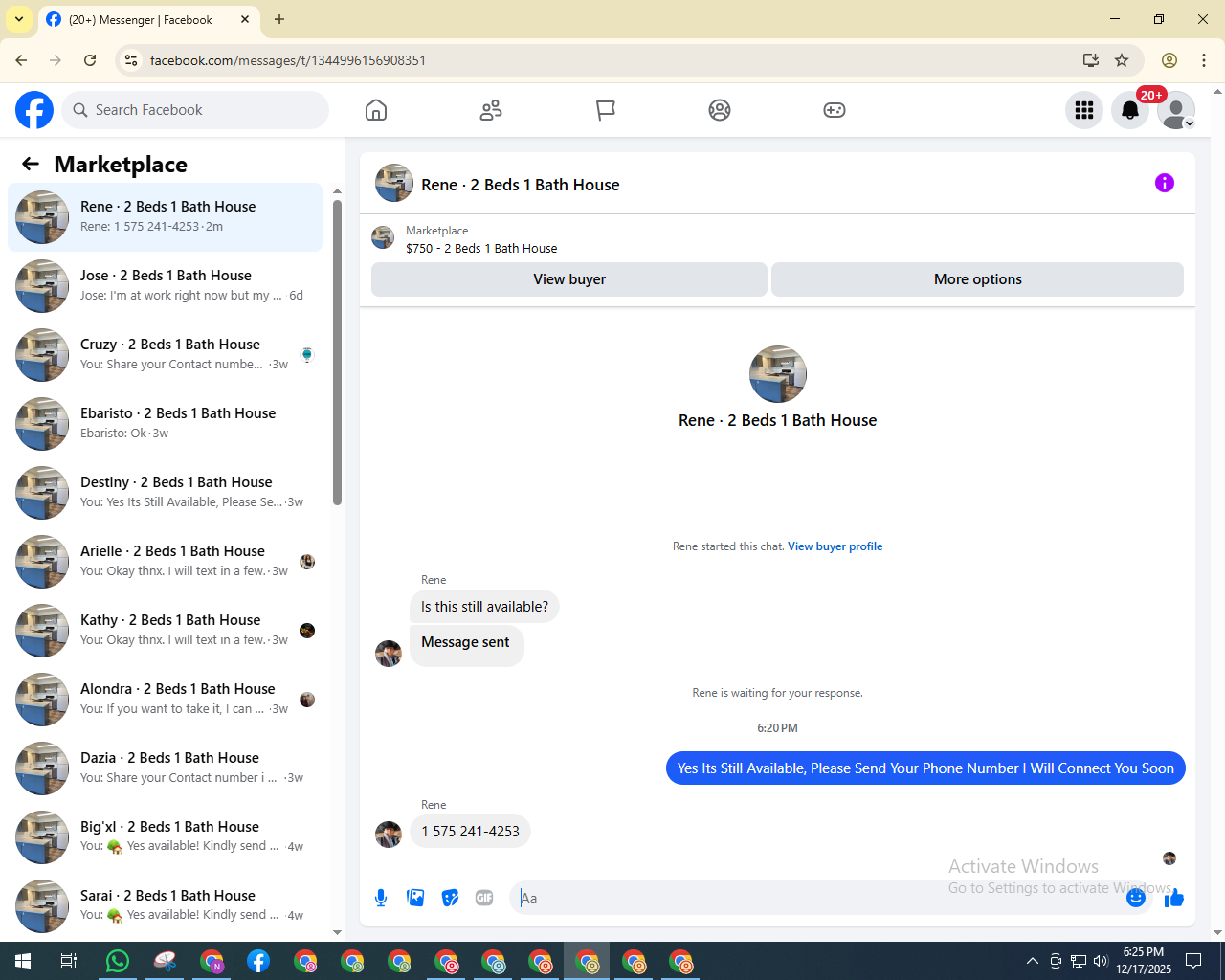Viewport: 1225px width, 980px height.
Task: Select Kathy conversation in the list
Action: pos(165,631)
